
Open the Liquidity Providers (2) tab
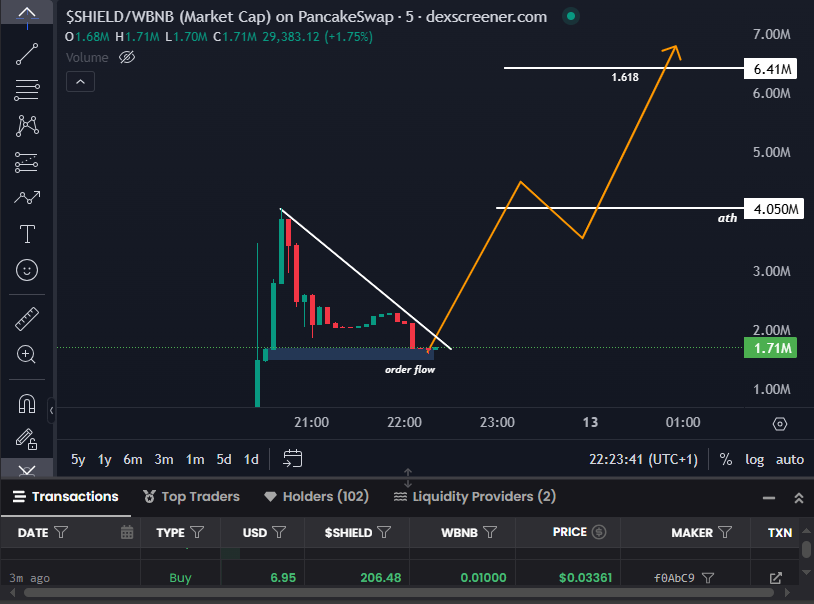click(474, 496)
